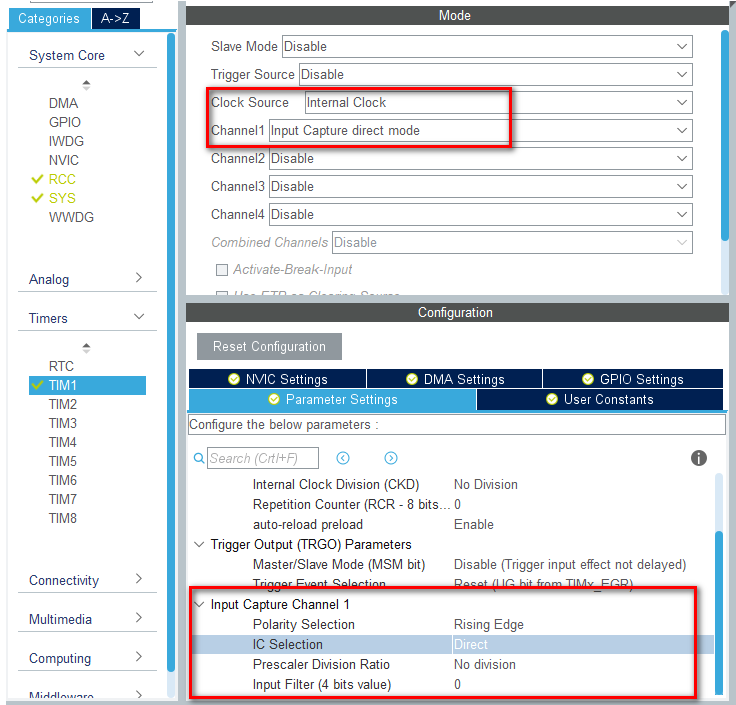Click the previous search result arrow icon
Screen dimensions: 736x705
[343, 458]
